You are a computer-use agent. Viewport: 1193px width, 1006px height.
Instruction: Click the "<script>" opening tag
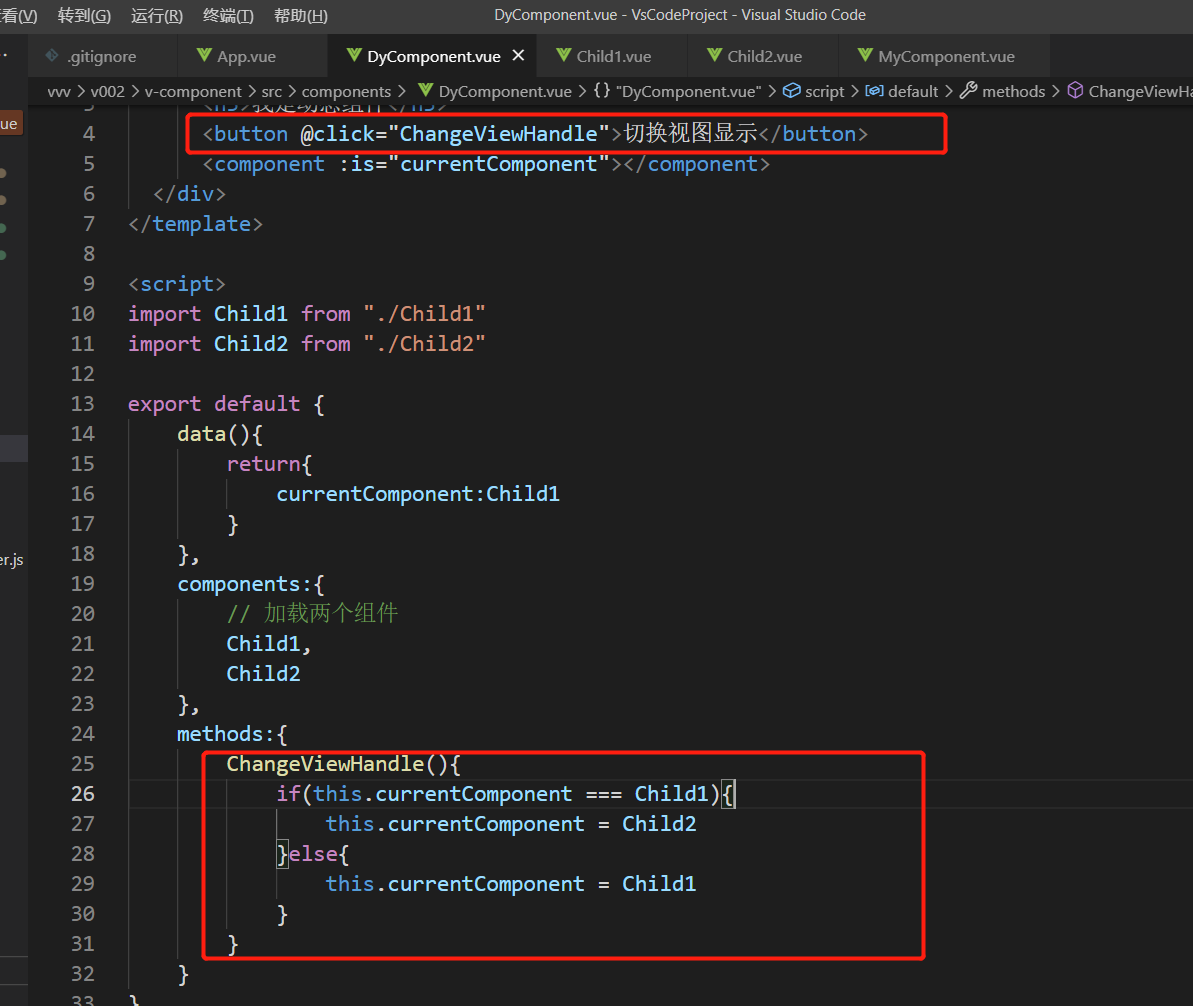(x=177, y=284)
